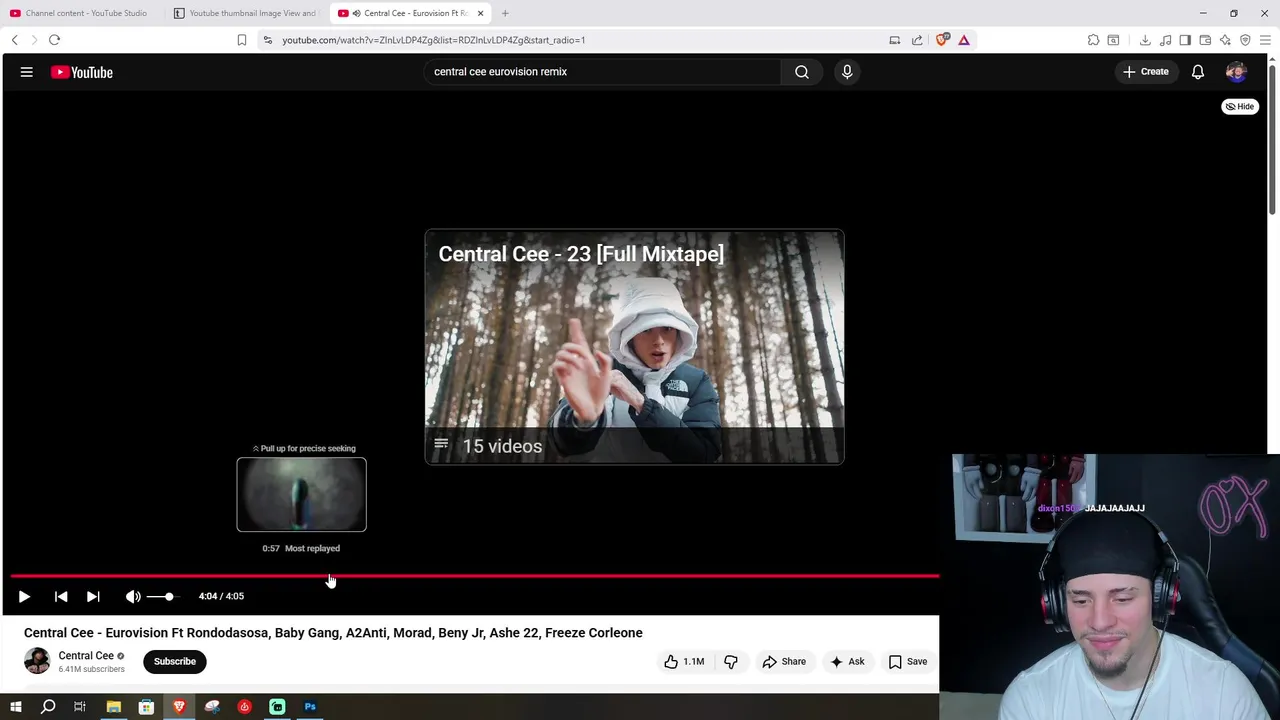Toggle the browser sidebar panel
Image resolution: width=1280 pixels, height=720 pixels.
click(1185, 40)
